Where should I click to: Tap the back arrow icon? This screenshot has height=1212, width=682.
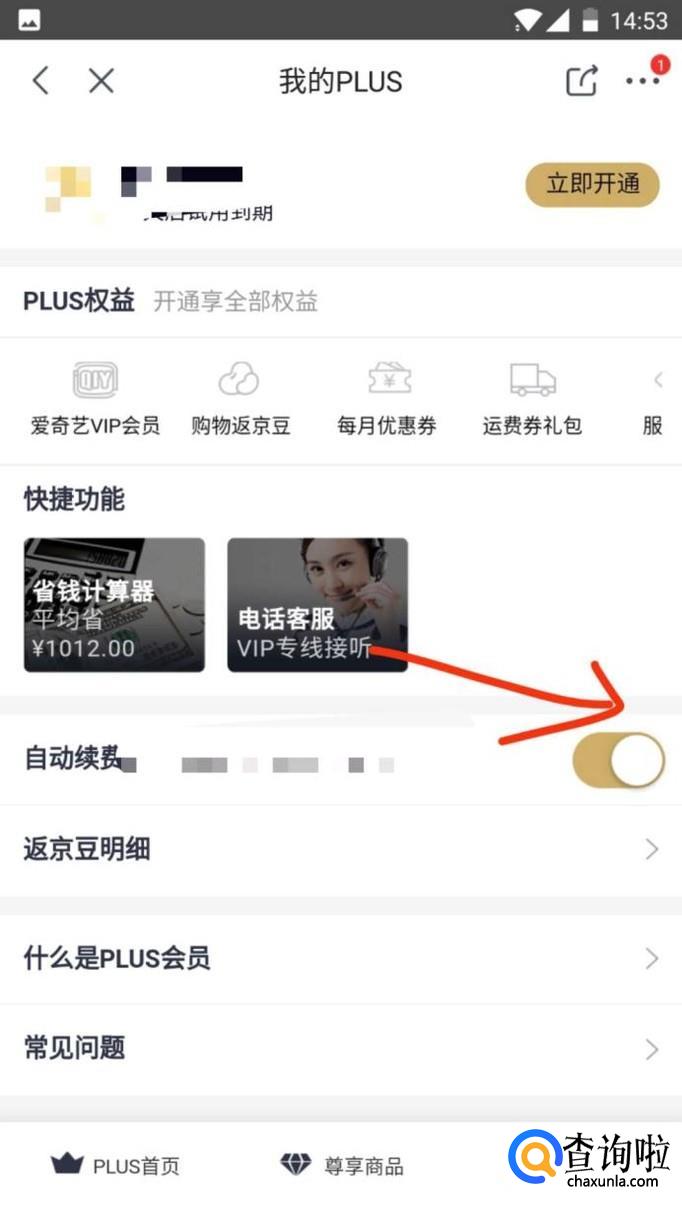(x=41, y=81)
